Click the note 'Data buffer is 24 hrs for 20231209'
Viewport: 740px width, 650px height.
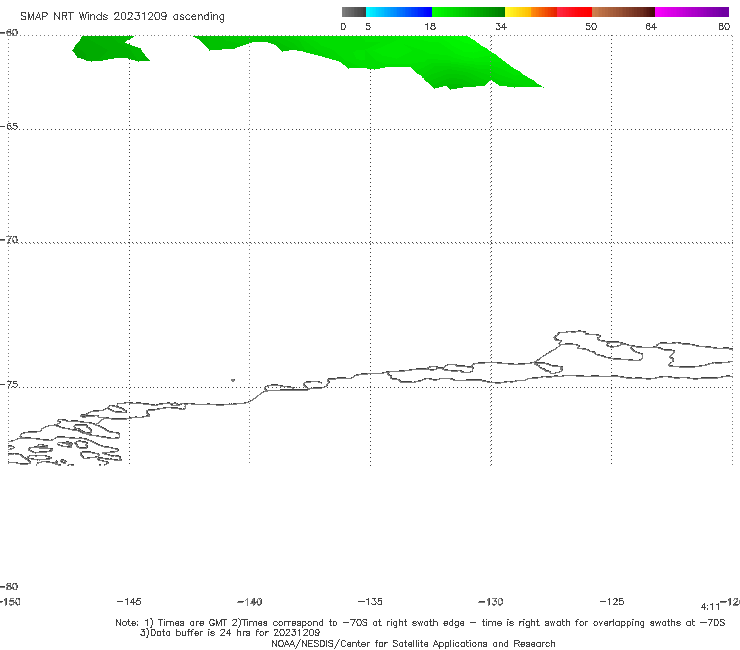pyautogui.click(x=230, y=633)
